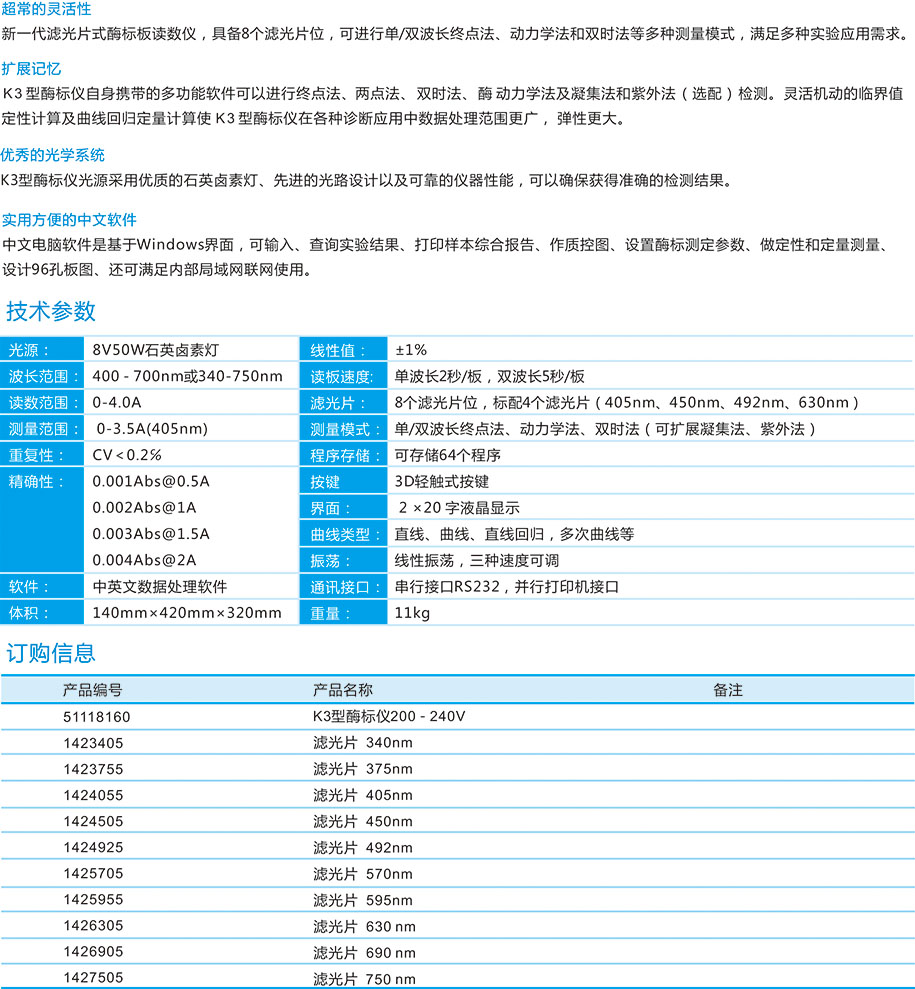Click 滤光片 450nm product name
The image size is (915, 989).
click(363, 821)
